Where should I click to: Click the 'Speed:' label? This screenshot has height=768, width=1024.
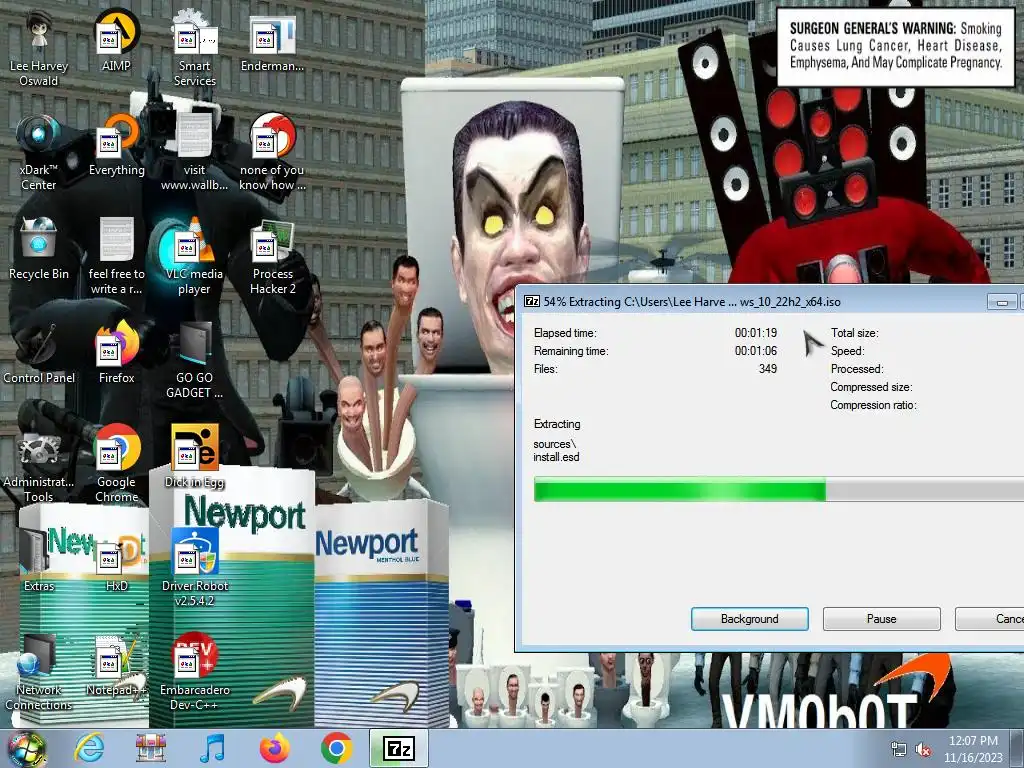point(847,351)
